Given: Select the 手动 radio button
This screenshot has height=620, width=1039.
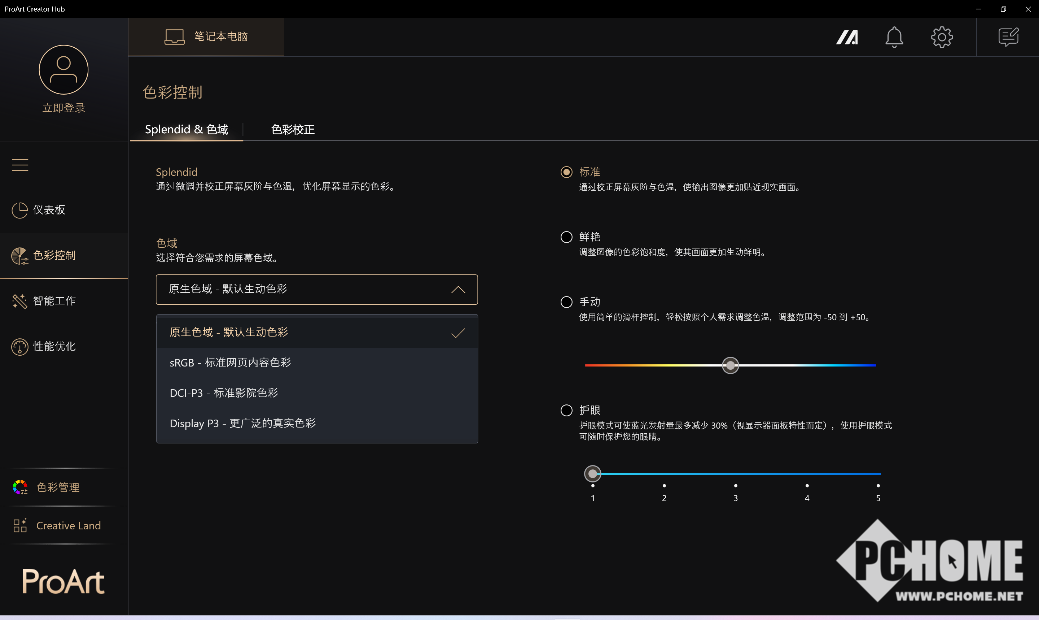Looking at the screenshot, I should 567,302.
